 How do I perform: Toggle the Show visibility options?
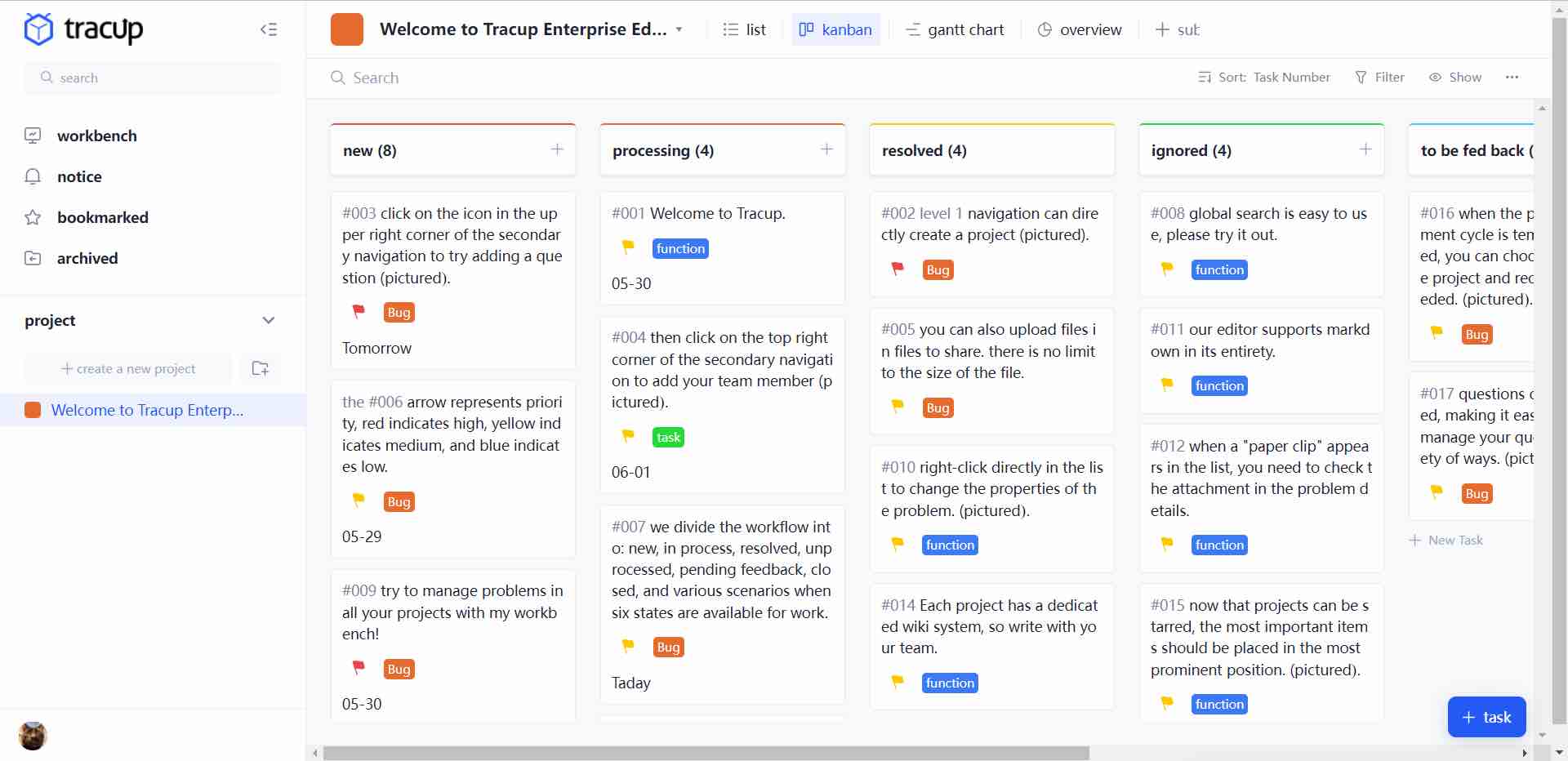pos(1454,77)
